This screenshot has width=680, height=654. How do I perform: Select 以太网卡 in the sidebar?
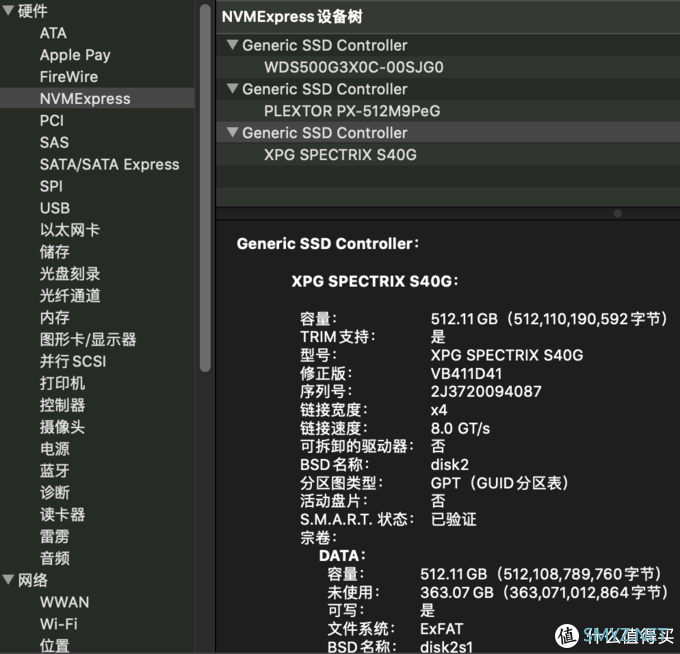70,230
